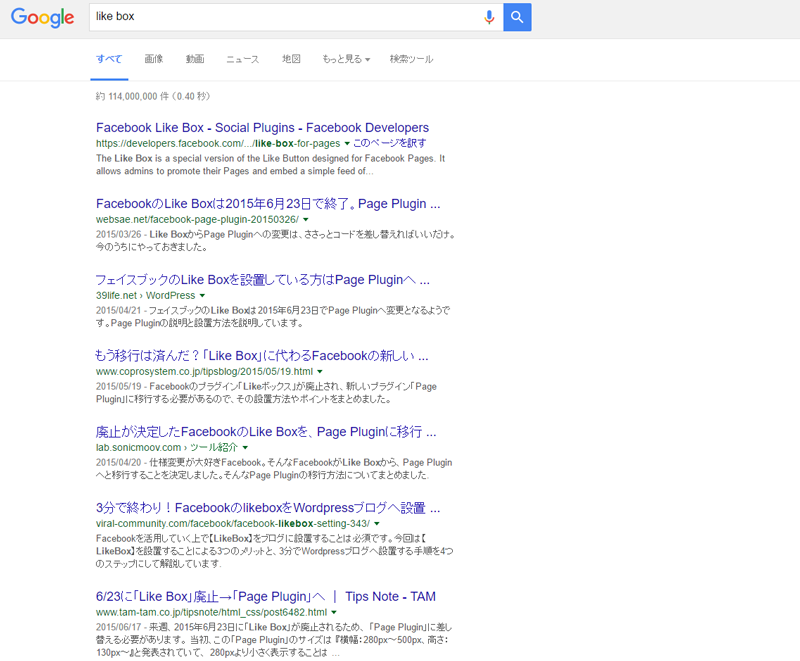Open the 地図 tab
The width and height of the screenshot is (800, 661).
click(x=291, y=59)
